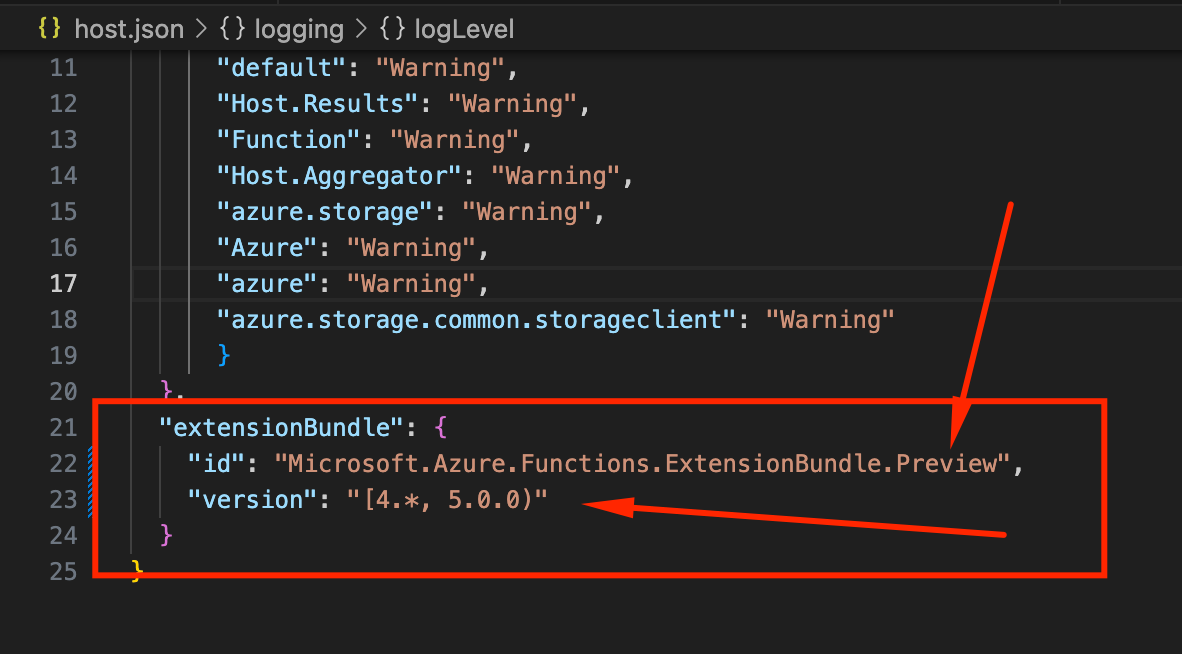This screenshot has height=654, width=1182.
Task: Click the "Host.Results" key on line 12
Action: (x=317, y=103)
